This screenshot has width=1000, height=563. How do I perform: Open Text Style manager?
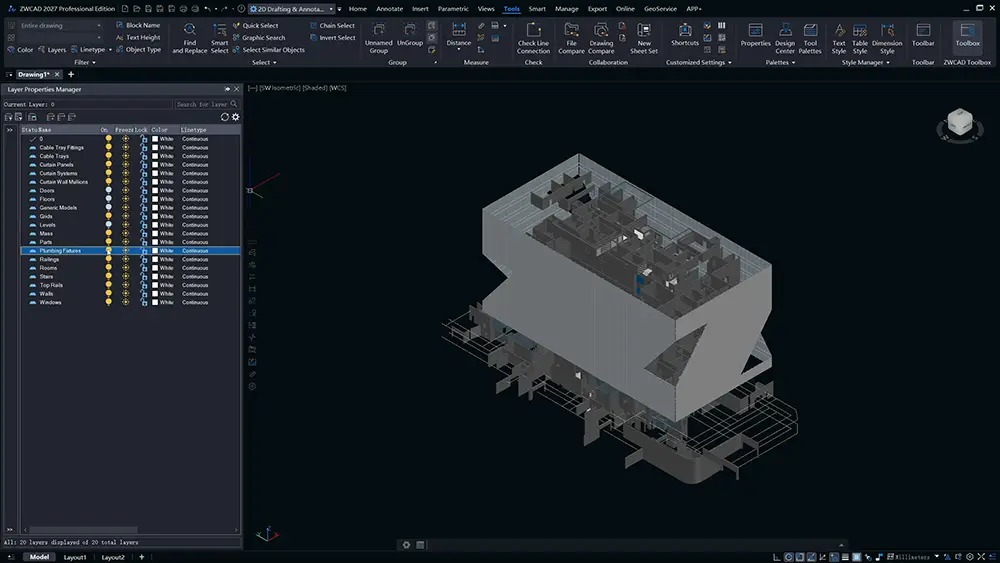(839, 38)
